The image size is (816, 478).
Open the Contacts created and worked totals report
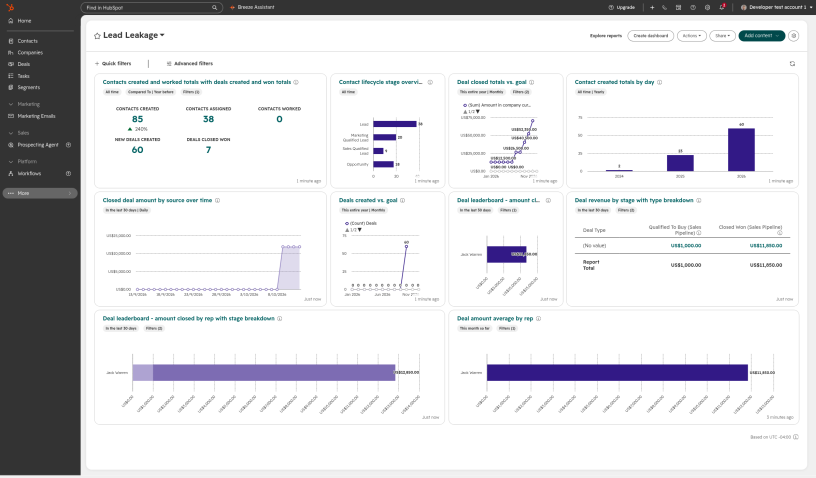197,82
